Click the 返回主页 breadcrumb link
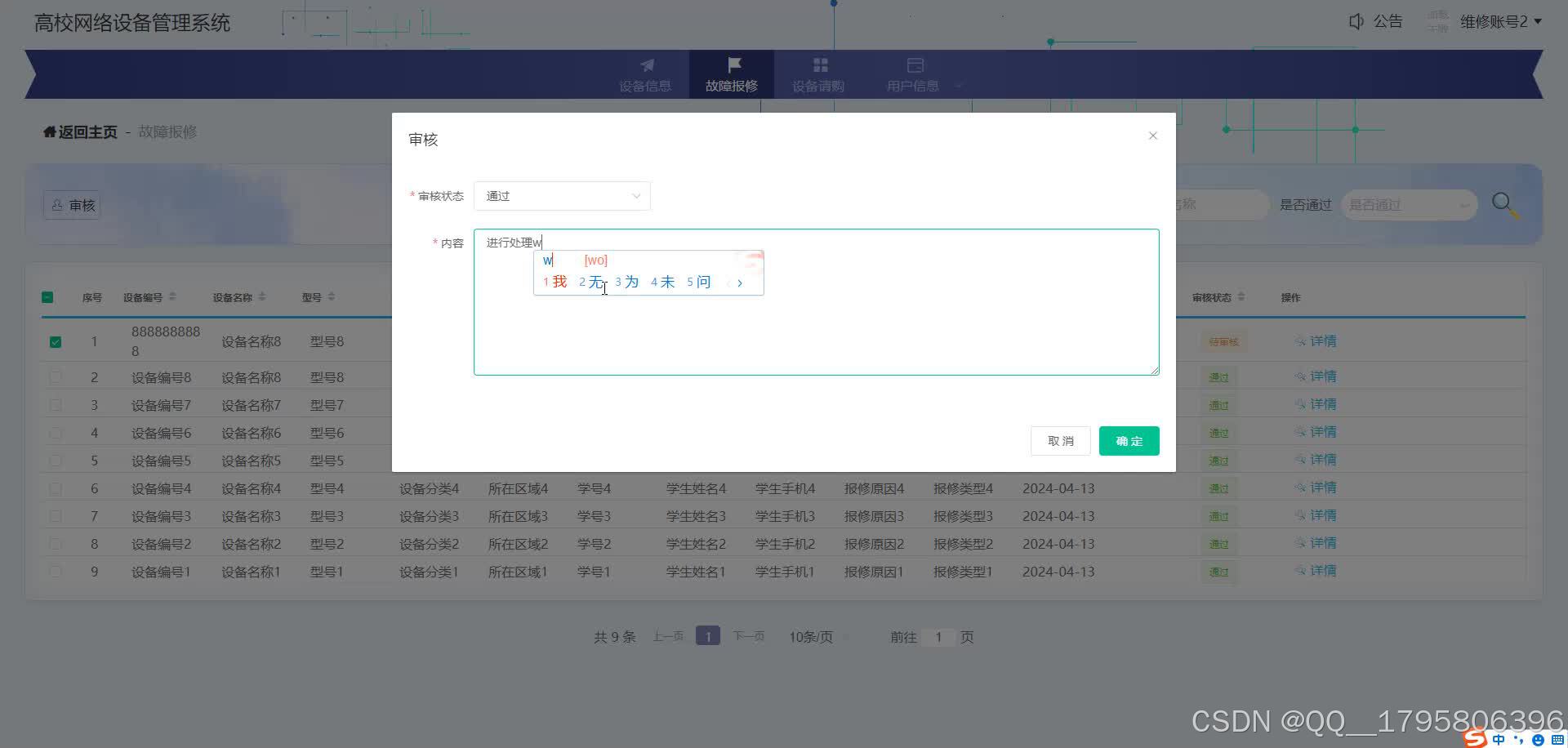Screen dimensions: 1568x748 (88, 131)
